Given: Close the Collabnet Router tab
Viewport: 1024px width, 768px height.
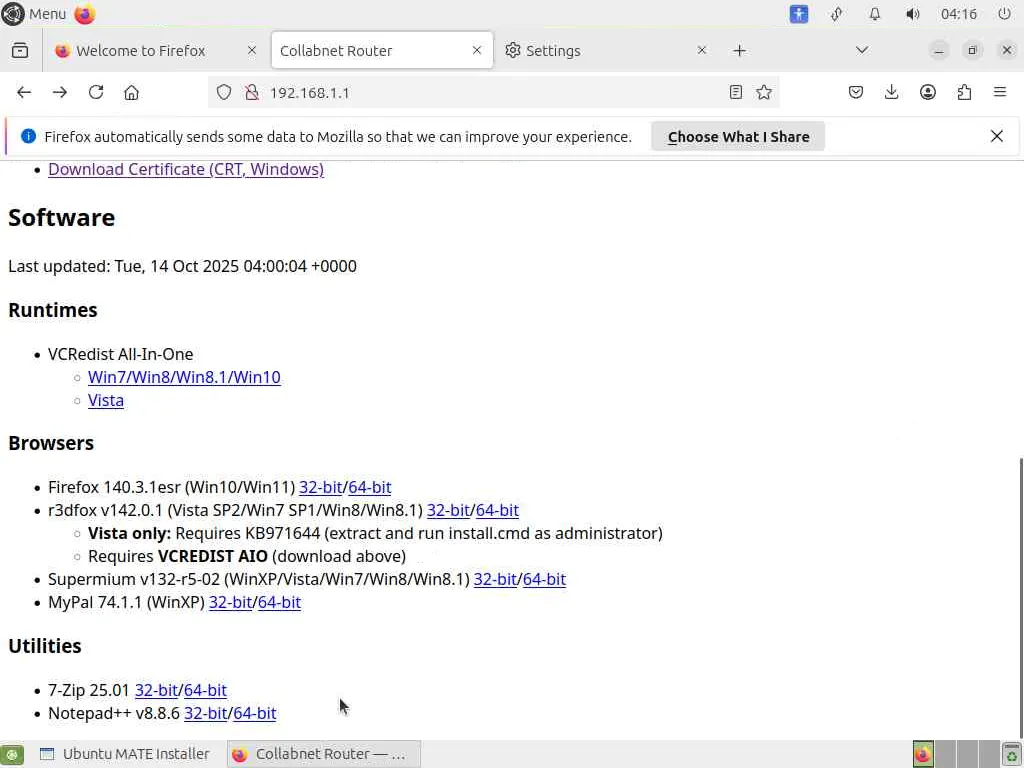Looking at the screenshot, I should (477, 50).
